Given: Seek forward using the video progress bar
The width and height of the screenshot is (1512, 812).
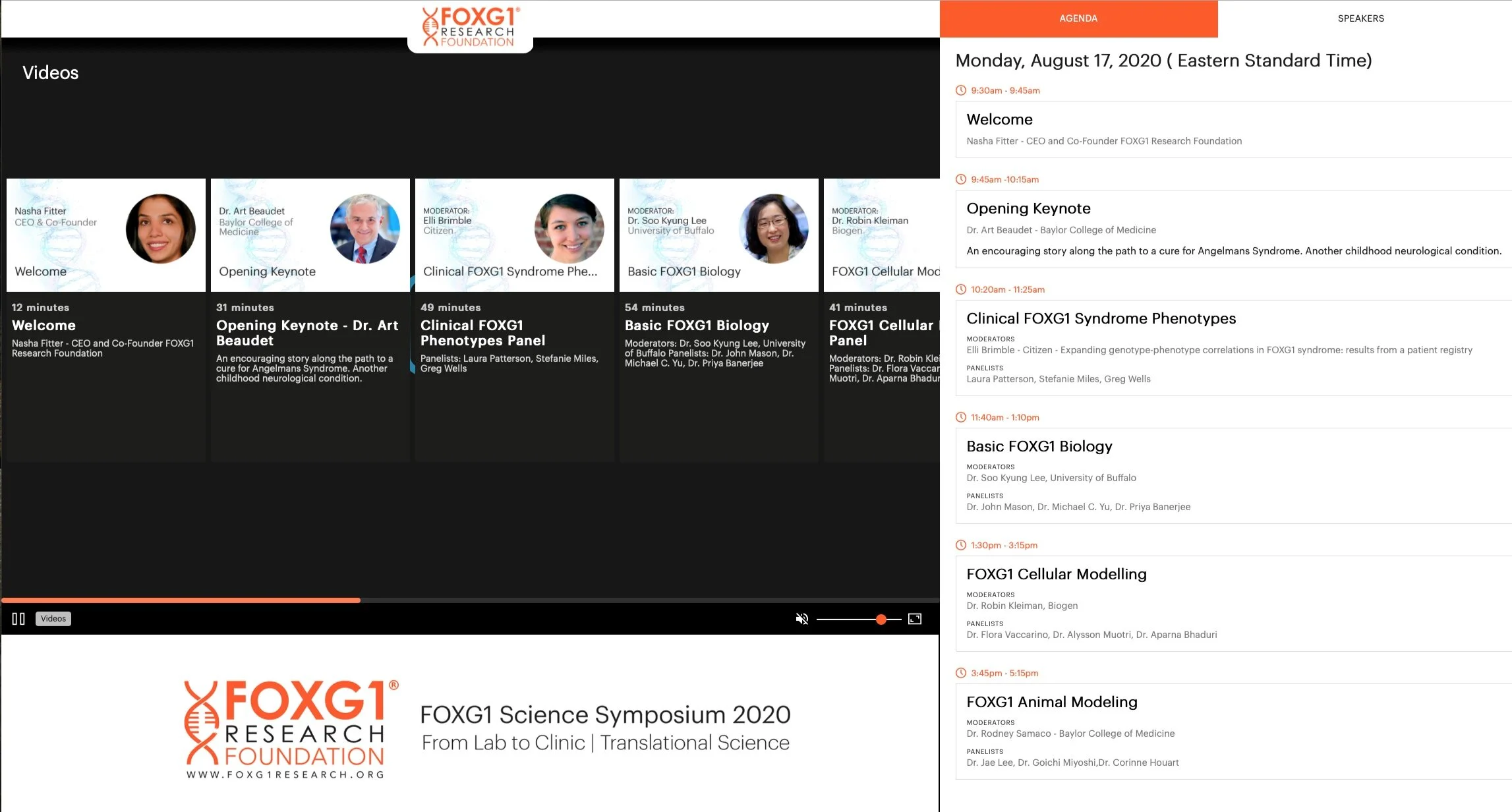Looking at the screenshot, I should (x=527, y=600).
